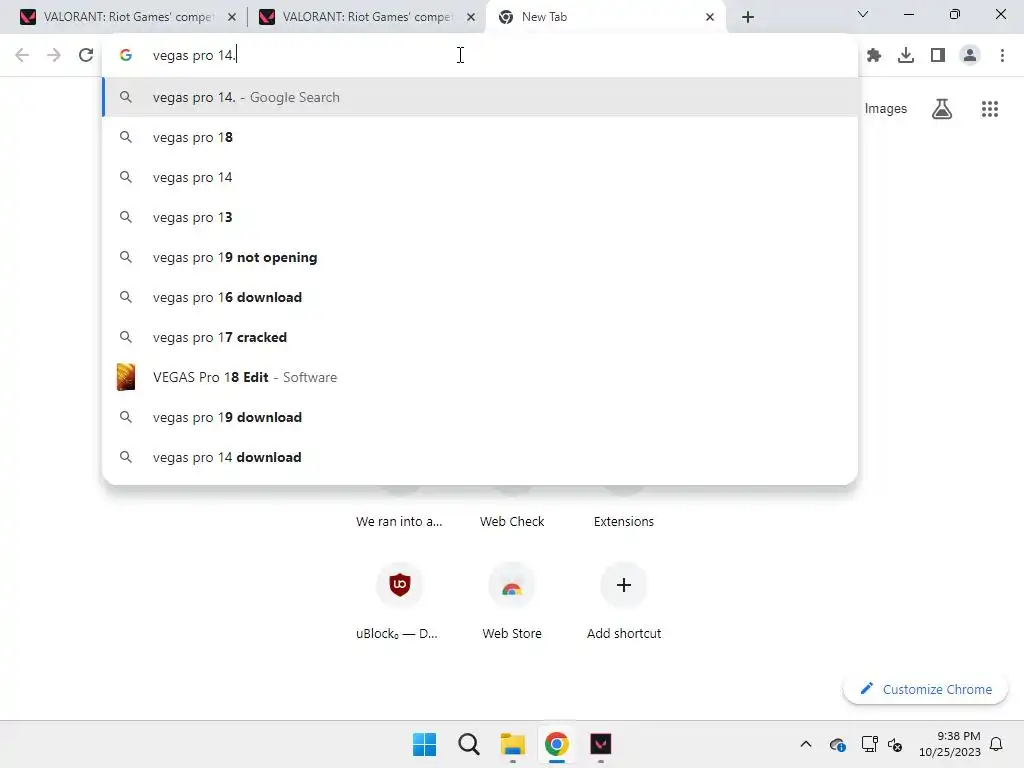Click the OneDrive cloud tray icon
This screenshot has width=1024, height=768.
click(838, 744)
